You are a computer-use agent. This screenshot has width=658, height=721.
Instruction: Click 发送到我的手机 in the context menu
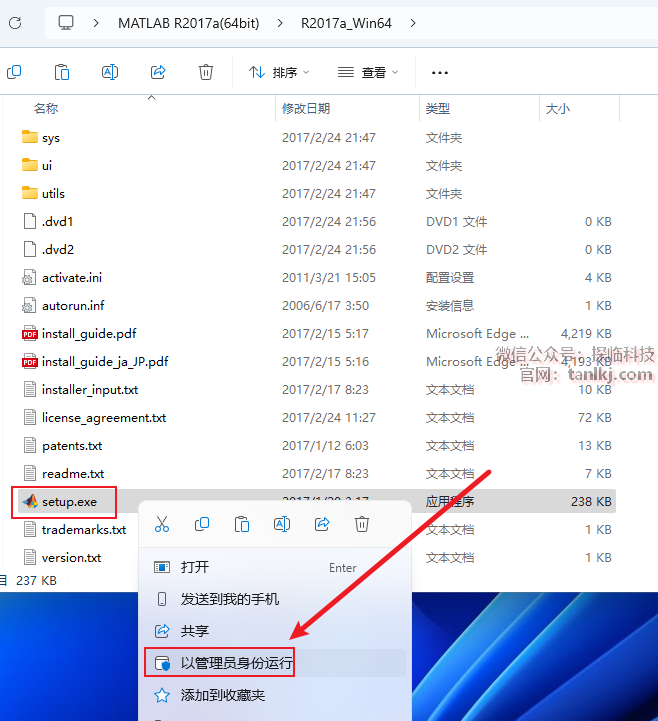click(230, 599)
